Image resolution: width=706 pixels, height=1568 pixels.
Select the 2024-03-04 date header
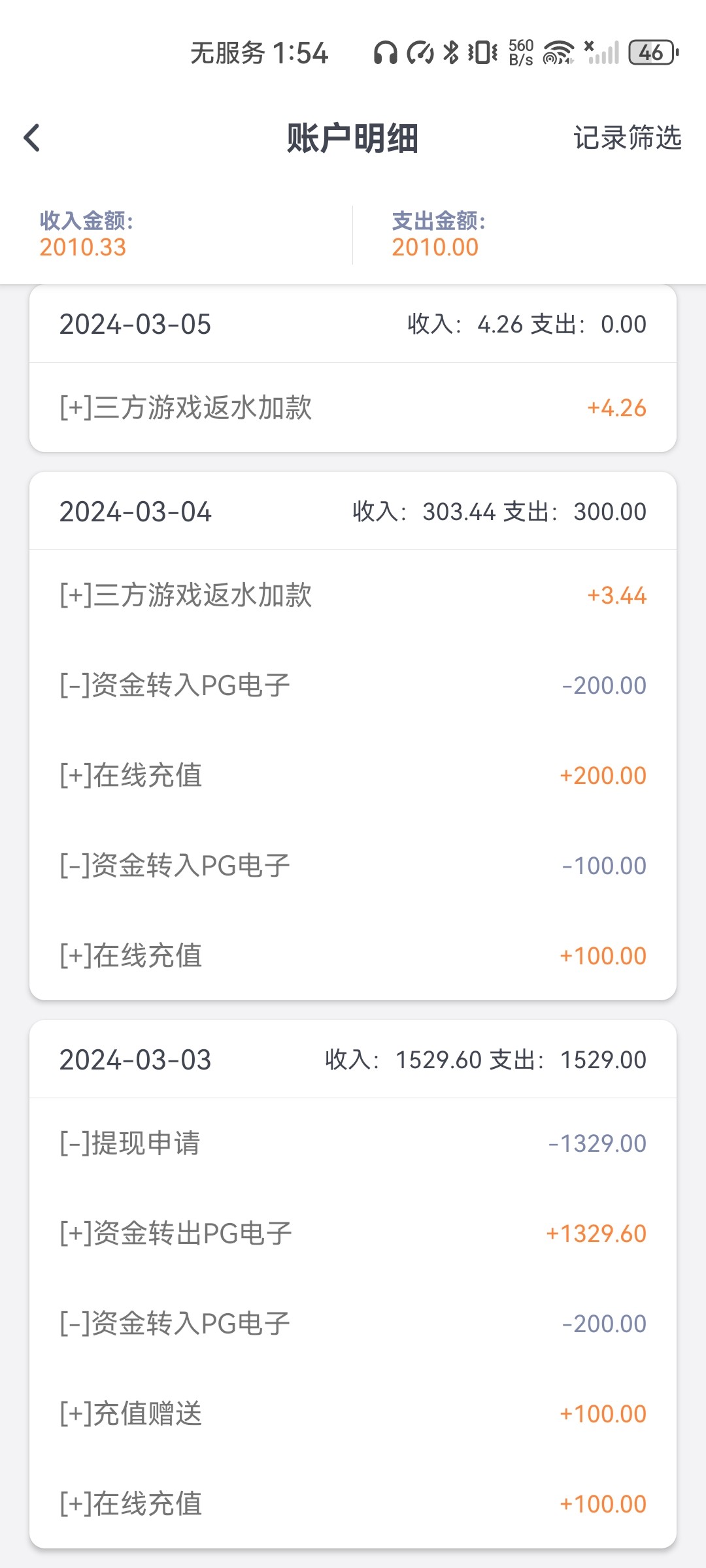coord(135,512)
